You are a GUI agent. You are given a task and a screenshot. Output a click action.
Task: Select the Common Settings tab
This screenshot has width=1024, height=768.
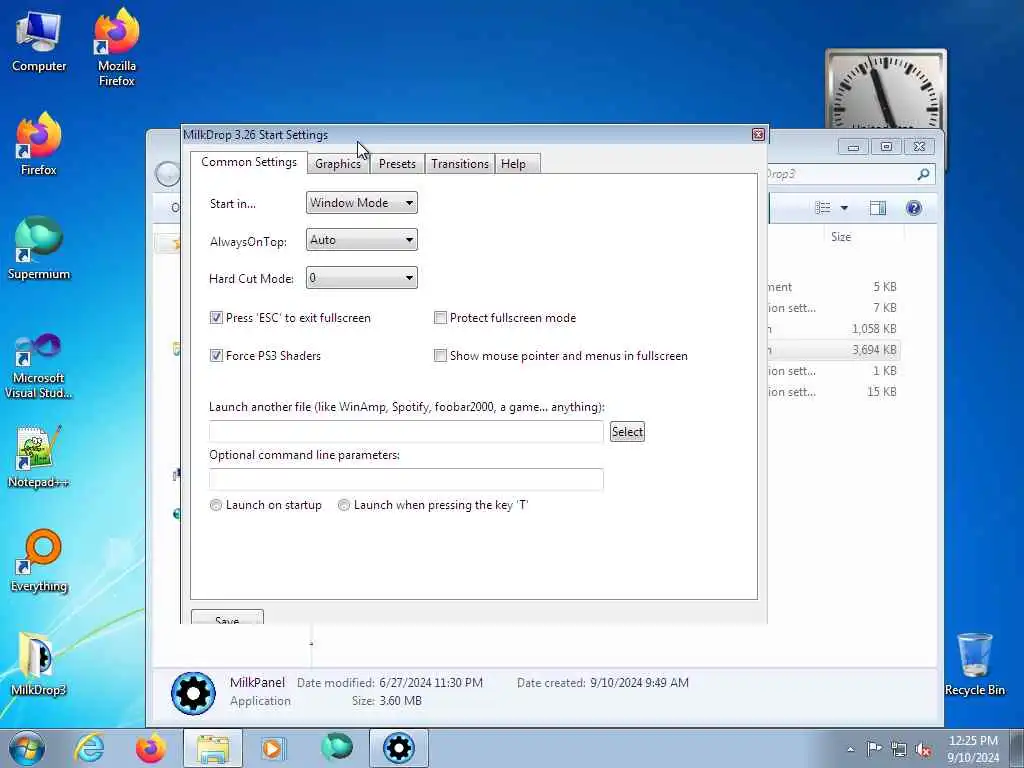click(x=249, y=162)
